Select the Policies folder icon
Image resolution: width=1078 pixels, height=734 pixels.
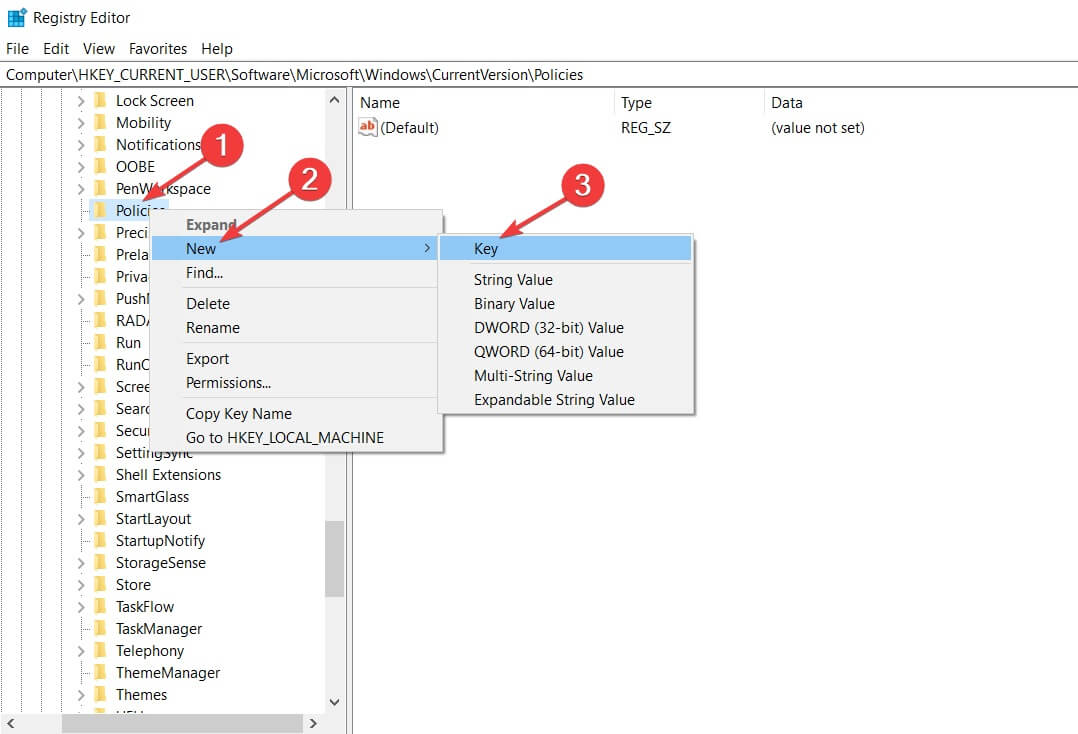[x=100, y=210]
